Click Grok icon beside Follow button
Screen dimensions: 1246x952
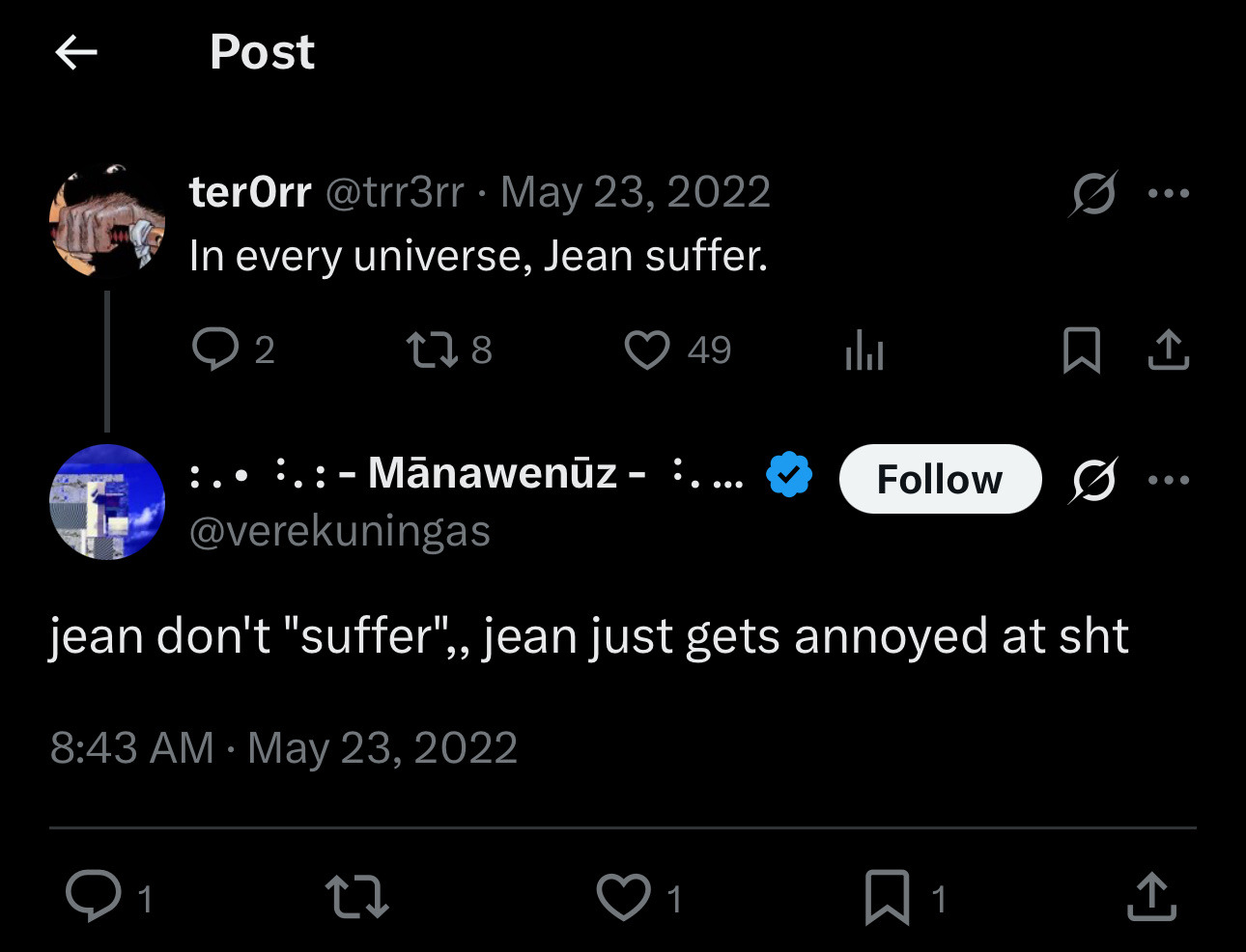tap(1093, 479)
